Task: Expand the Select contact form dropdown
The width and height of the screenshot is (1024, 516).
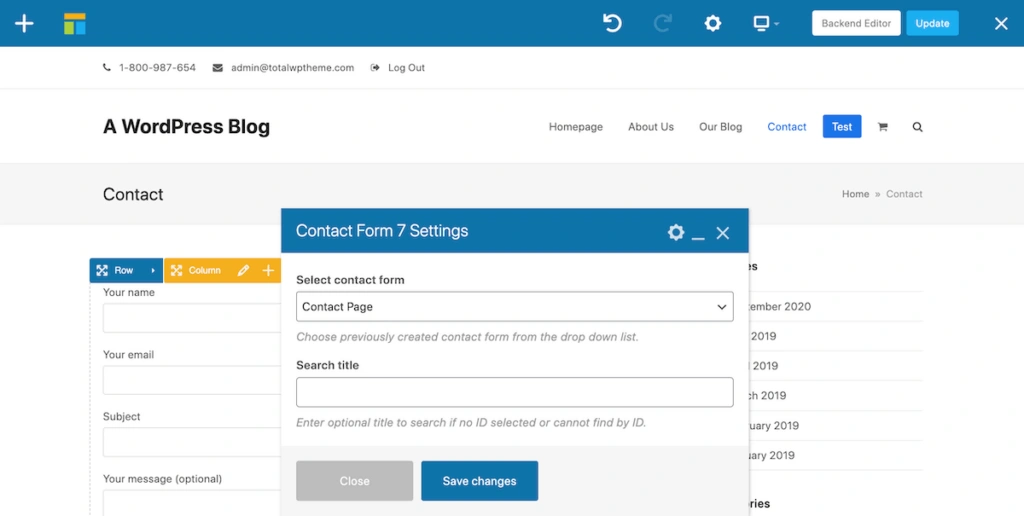Action: pos(514,307)
